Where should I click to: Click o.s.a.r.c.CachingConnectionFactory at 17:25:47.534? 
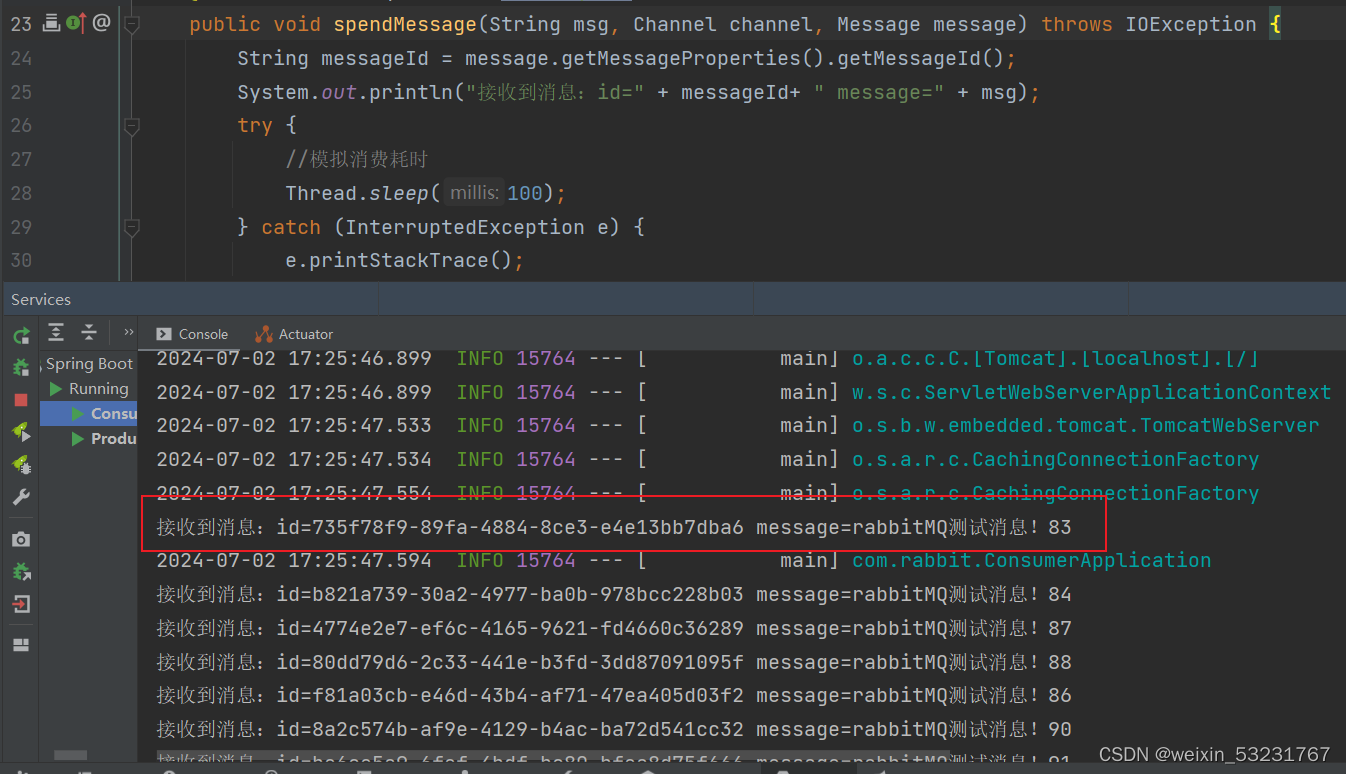tap(1055, 459)
